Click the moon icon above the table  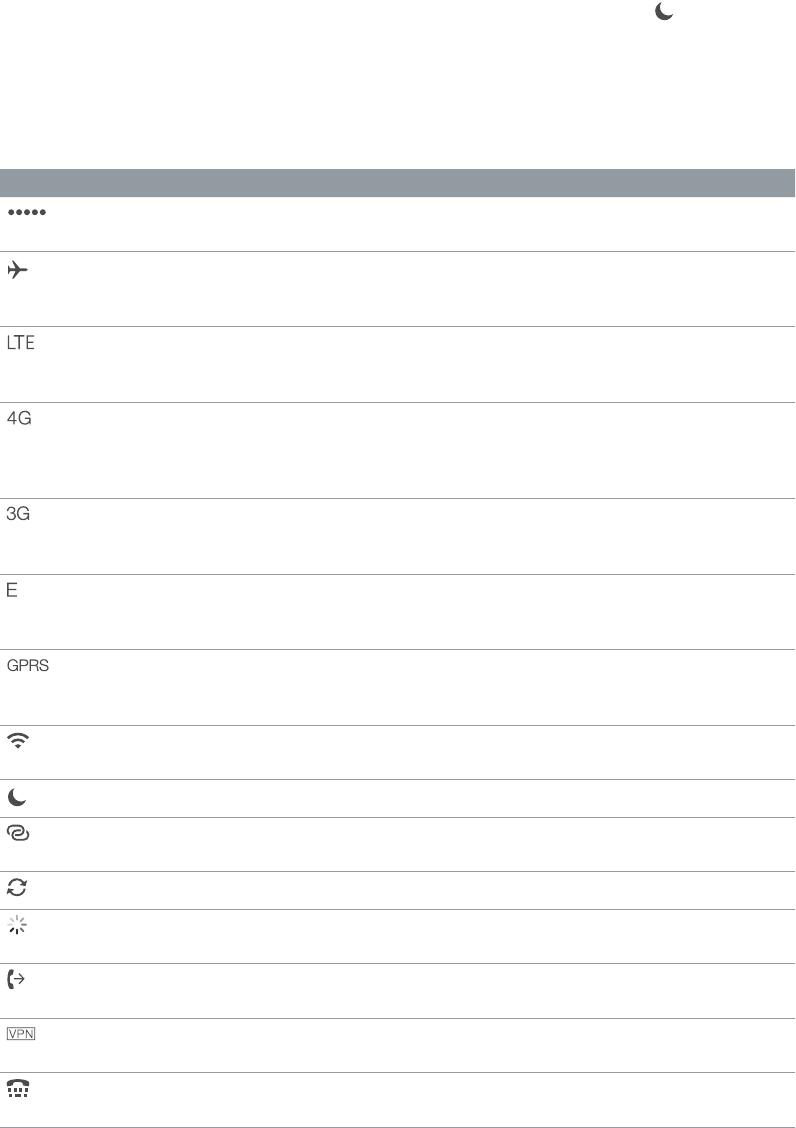662,10
